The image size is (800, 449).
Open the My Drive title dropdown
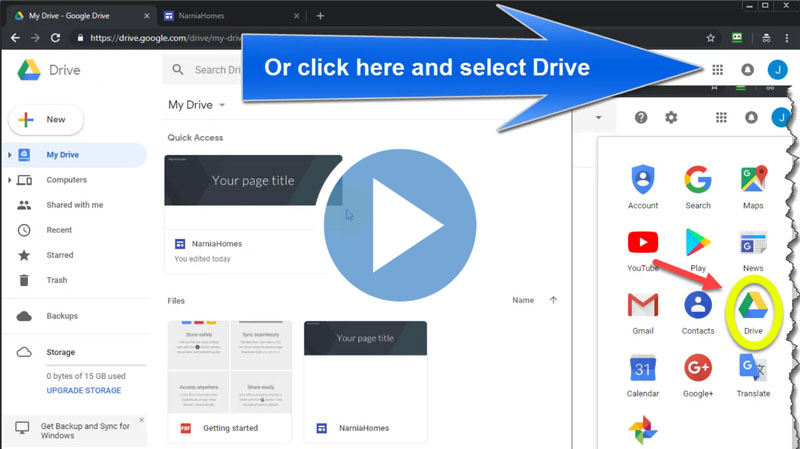tap(222, 105)
